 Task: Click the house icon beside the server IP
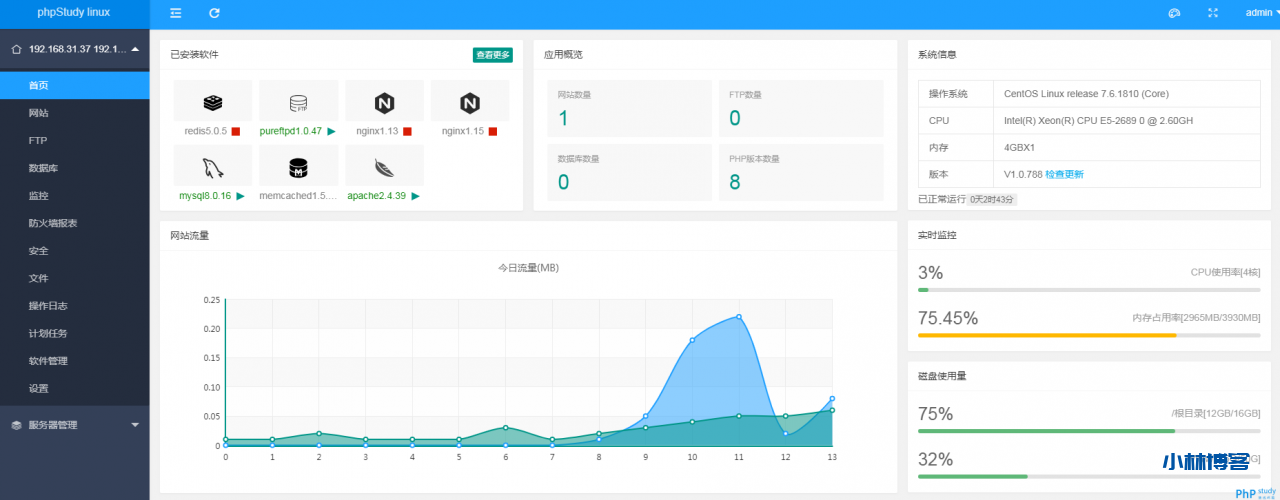click(16, 48)
